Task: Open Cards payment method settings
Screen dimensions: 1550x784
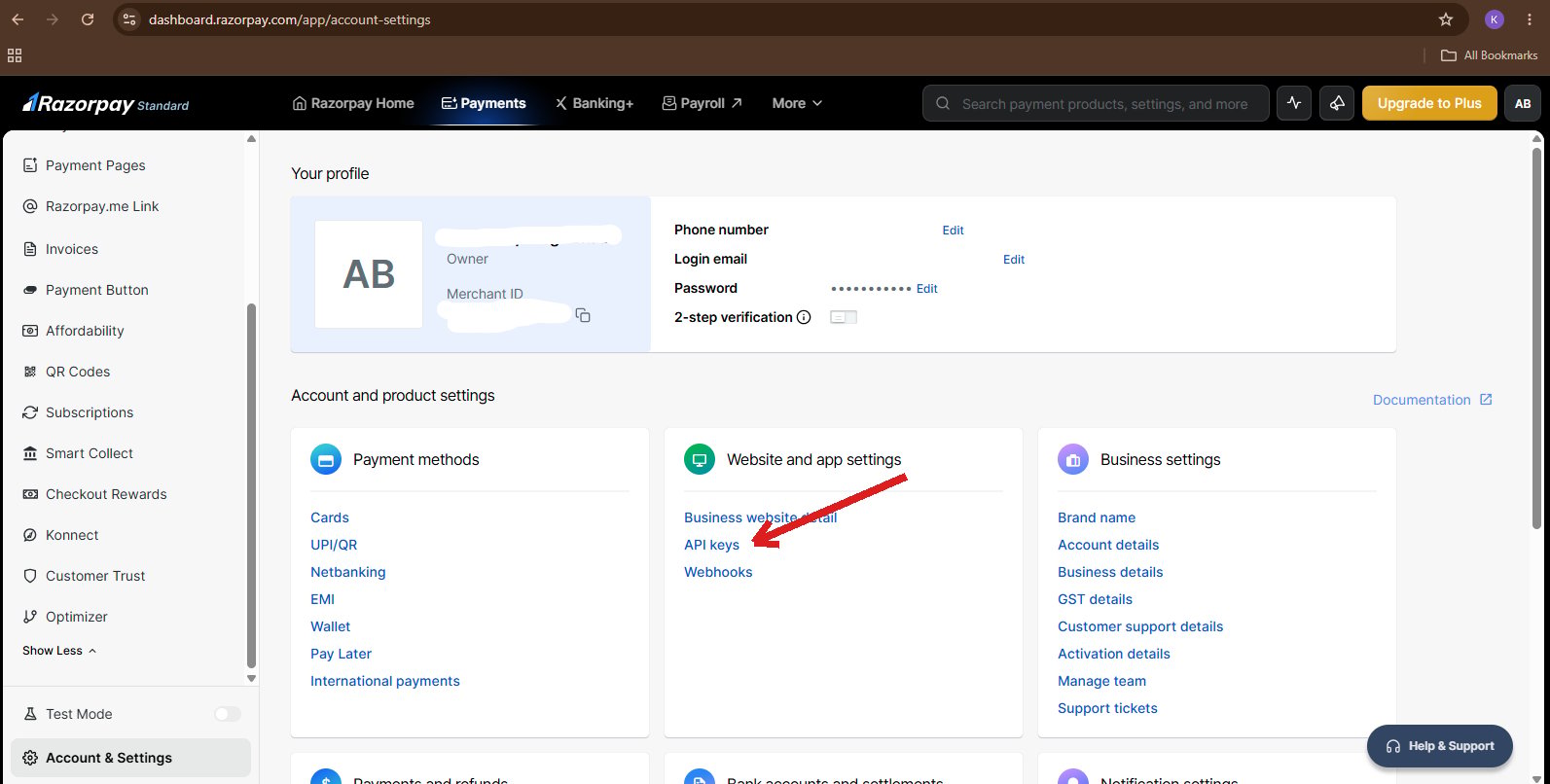Action: click(330, 517)
